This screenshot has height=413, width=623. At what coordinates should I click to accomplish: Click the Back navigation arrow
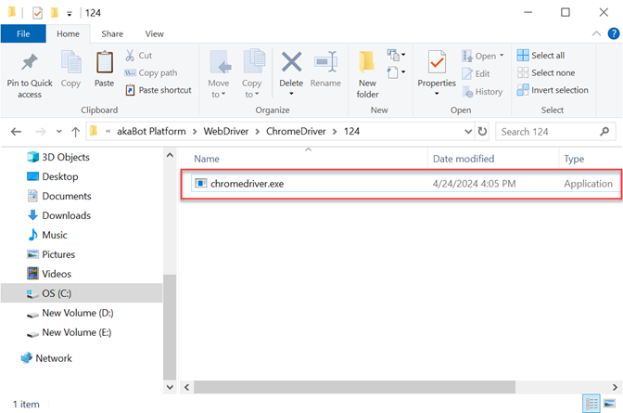point(16,132)
